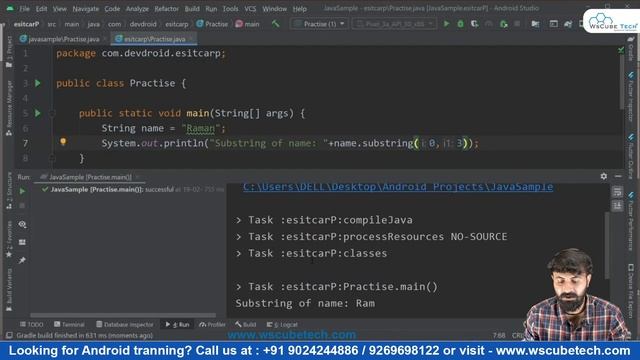Hide the Run panel with minimize icon
Image resolution: width=640 pixels, height=360 pixels.
[x=618, y=176]
